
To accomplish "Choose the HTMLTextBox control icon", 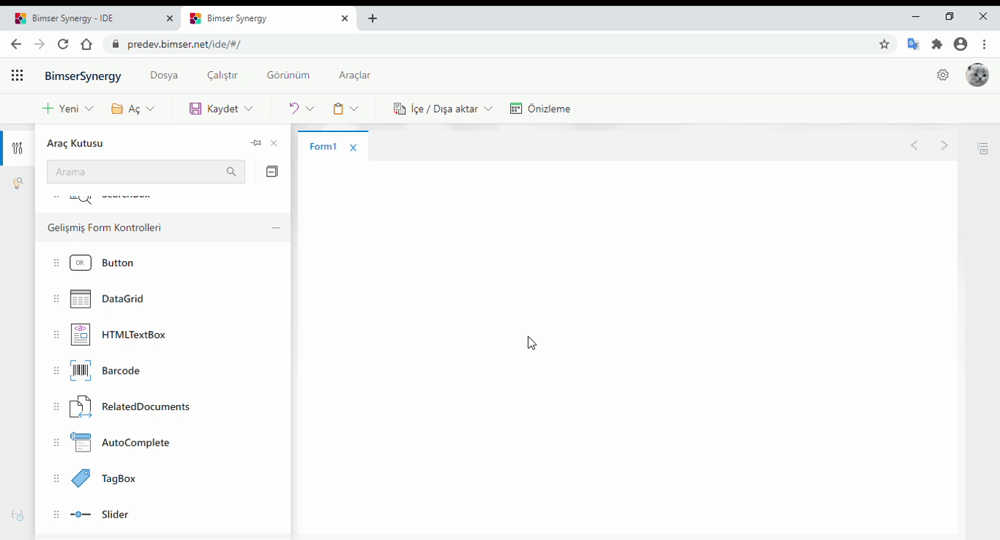I will coord(80,335).
